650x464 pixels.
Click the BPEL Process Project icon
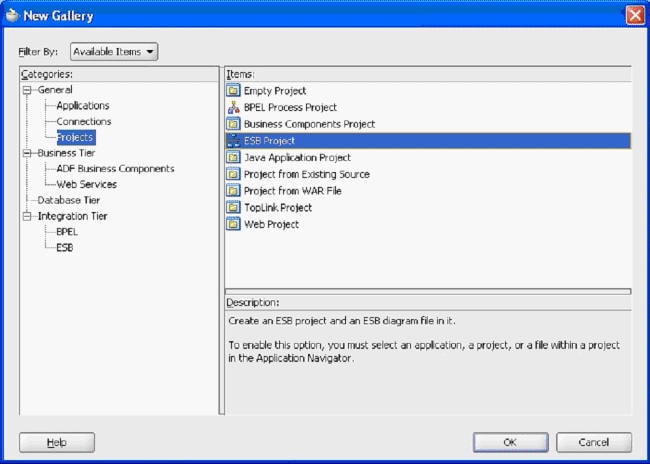point(233,107)
